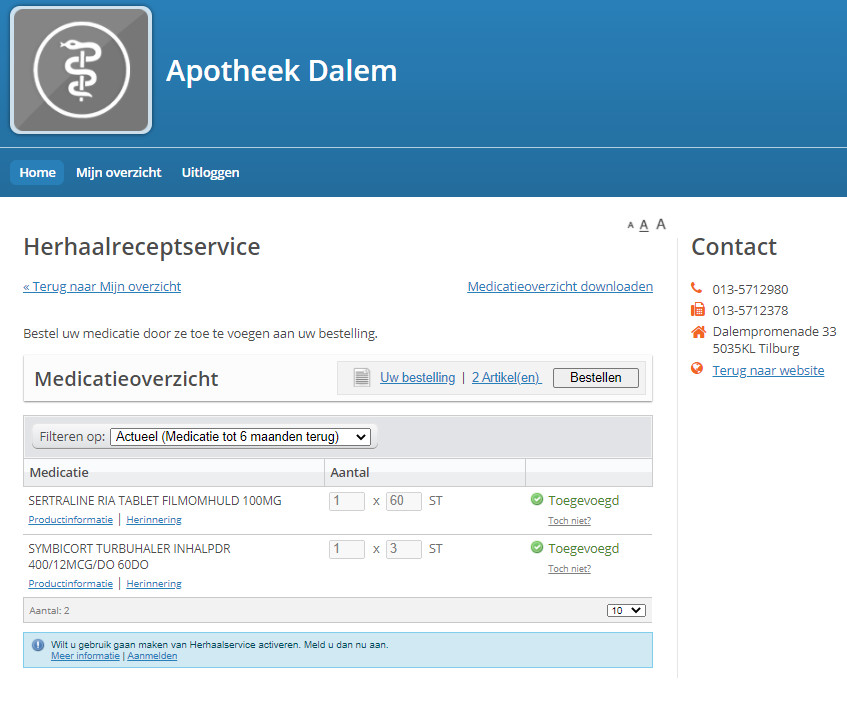Click Sertraline amount field showing 60

(404, 501)
